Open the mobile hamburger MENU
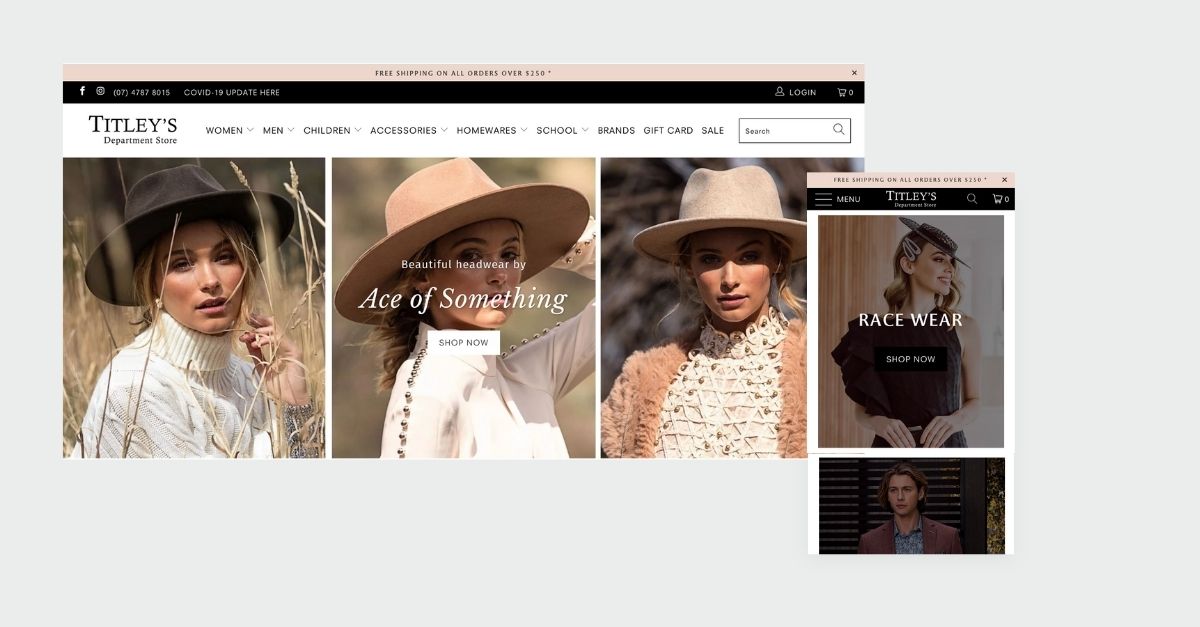 837,199
